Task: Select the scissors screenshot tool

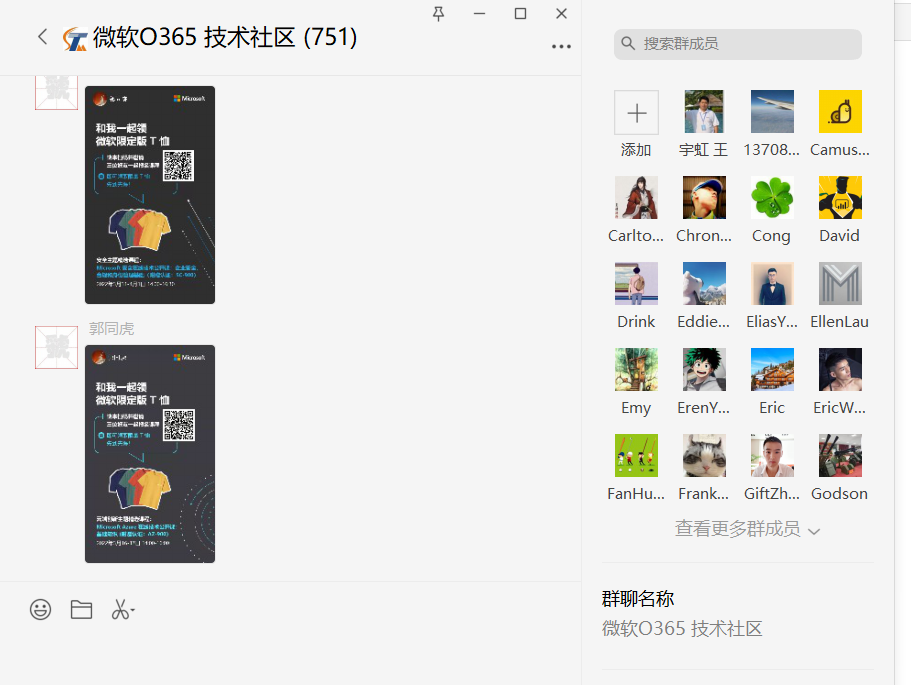Action: tap(120, 609)
